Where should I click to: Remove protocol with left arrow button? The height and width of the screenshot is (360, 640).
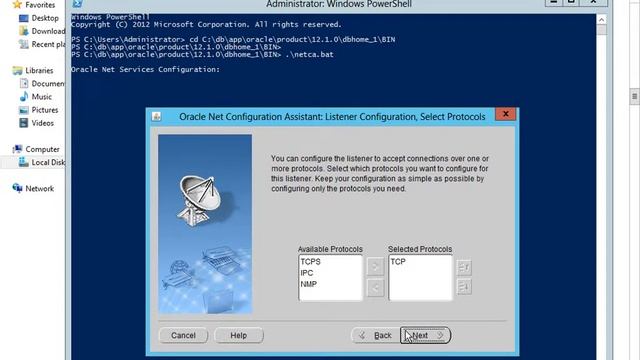pyautogui.click(x=375, y=288)
